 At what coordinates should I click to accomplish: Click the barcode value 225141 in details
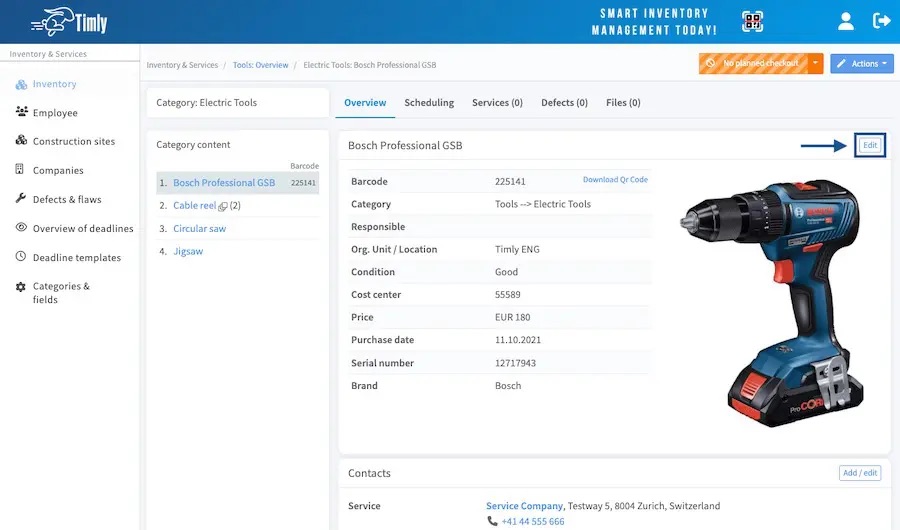(x=510, y=181)
